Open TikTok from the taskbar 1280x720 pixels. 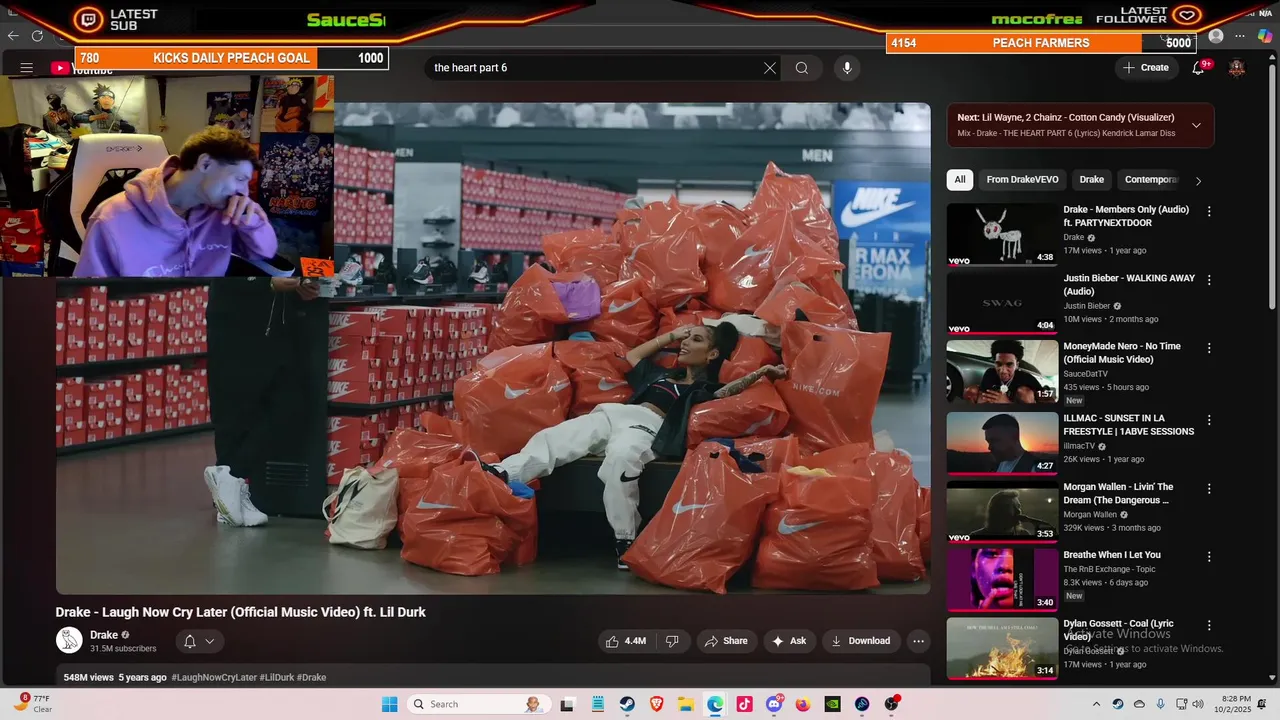[744, 704]
